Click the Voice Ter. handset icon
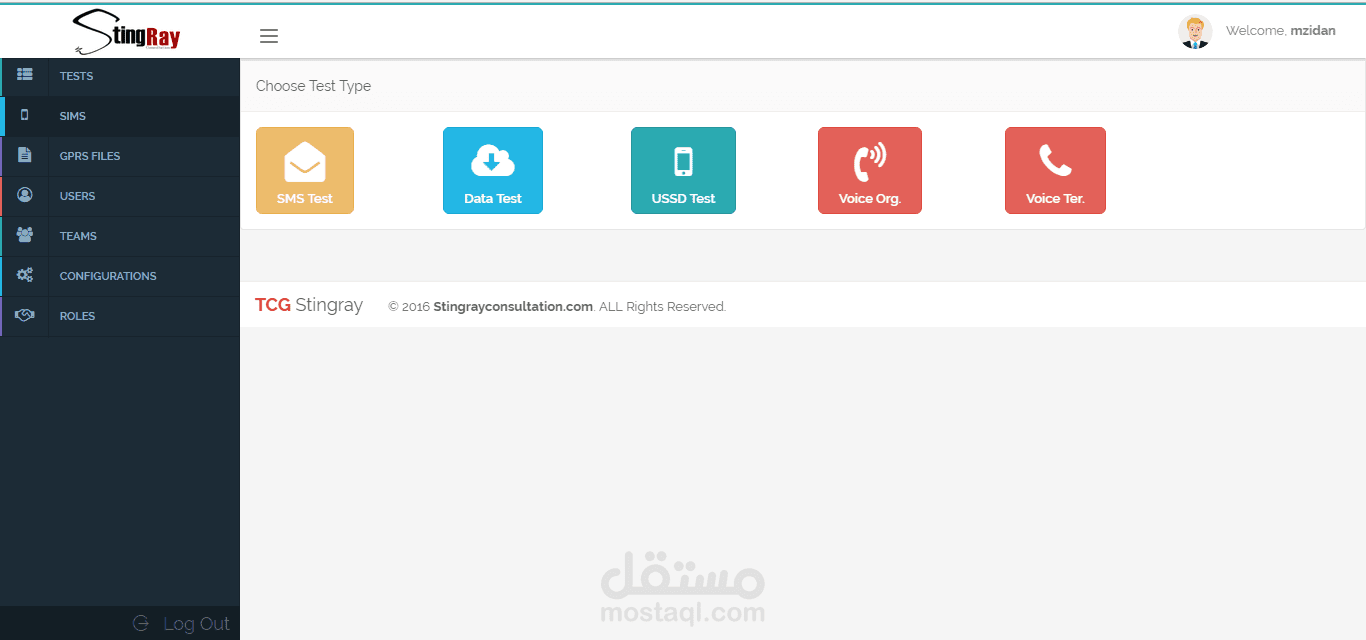The width and height of the screenshot is (1366, 640). click(1055, 160)
